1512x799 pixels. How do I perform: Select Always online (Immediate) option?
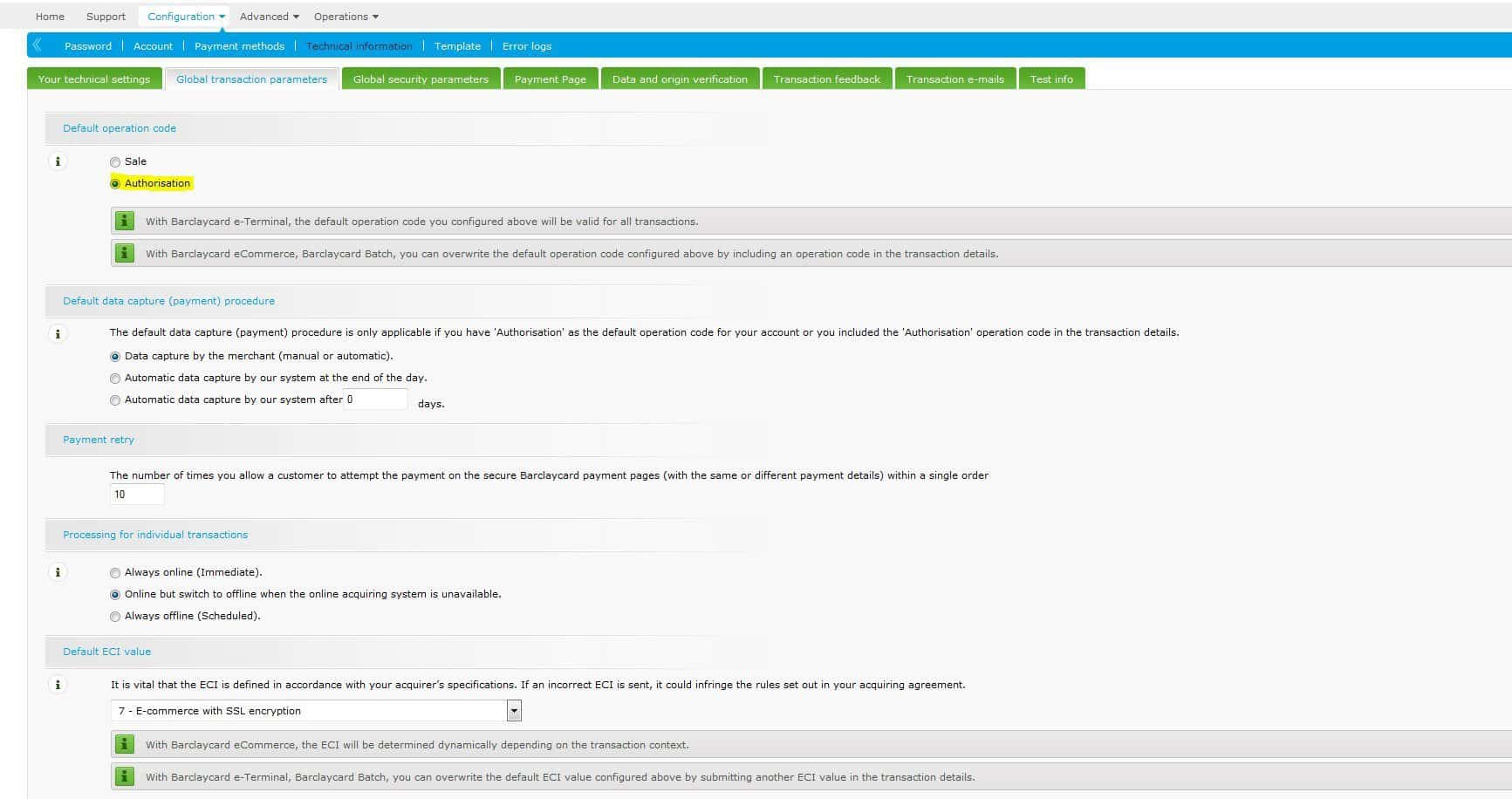pos(115,573)
